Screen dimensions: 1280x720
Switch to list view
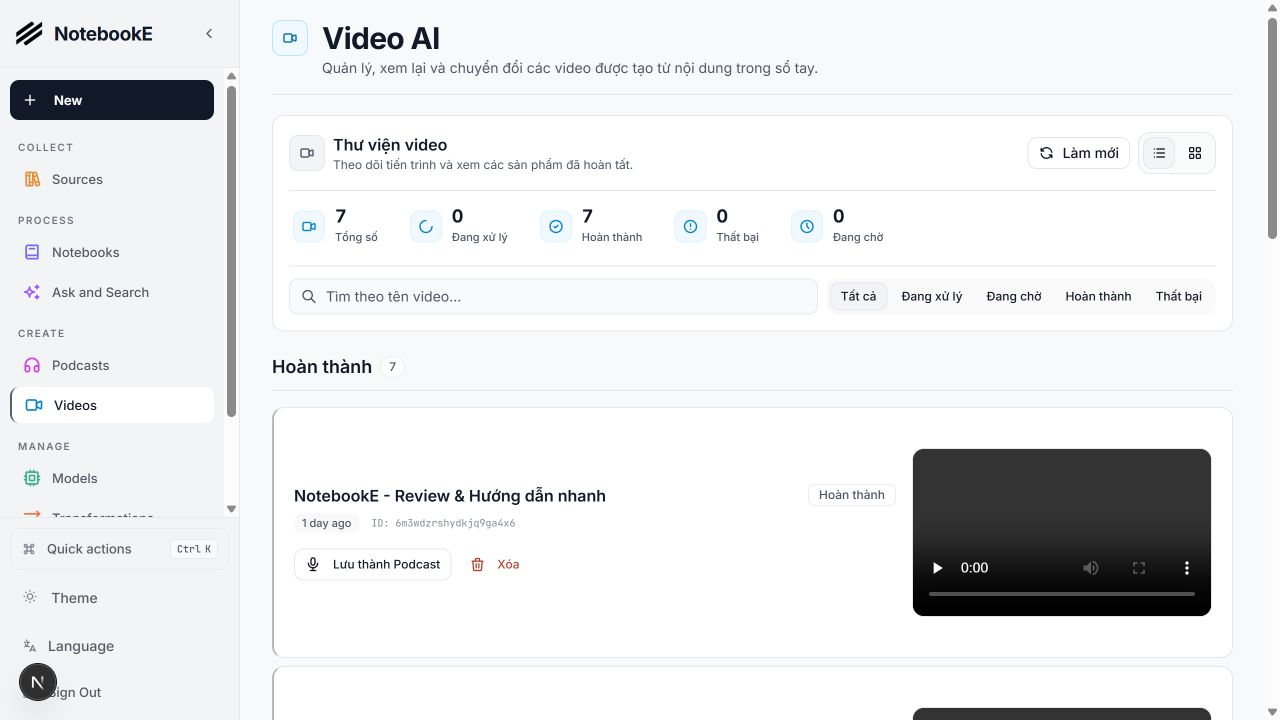1159,153
